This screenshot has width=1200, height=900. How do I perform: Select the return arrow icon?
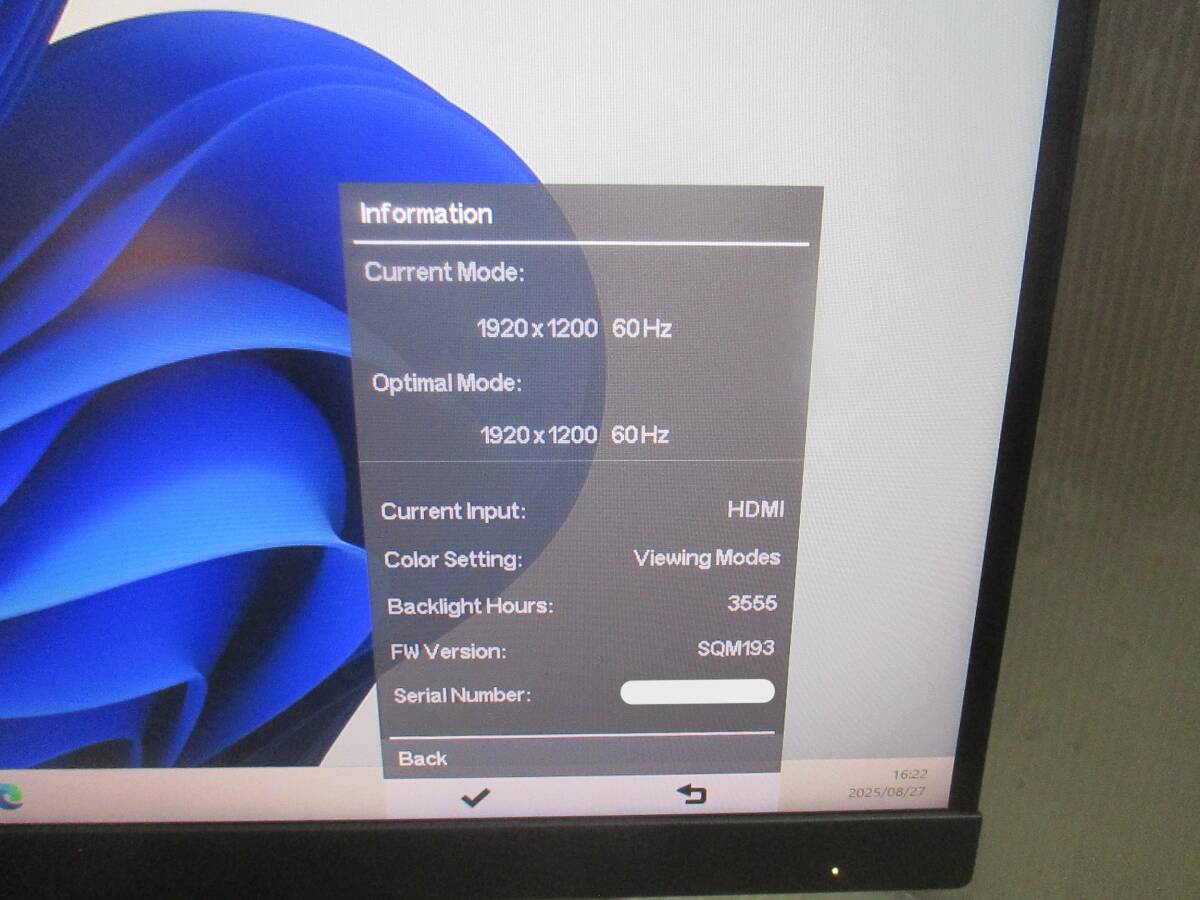coord(691,794)
